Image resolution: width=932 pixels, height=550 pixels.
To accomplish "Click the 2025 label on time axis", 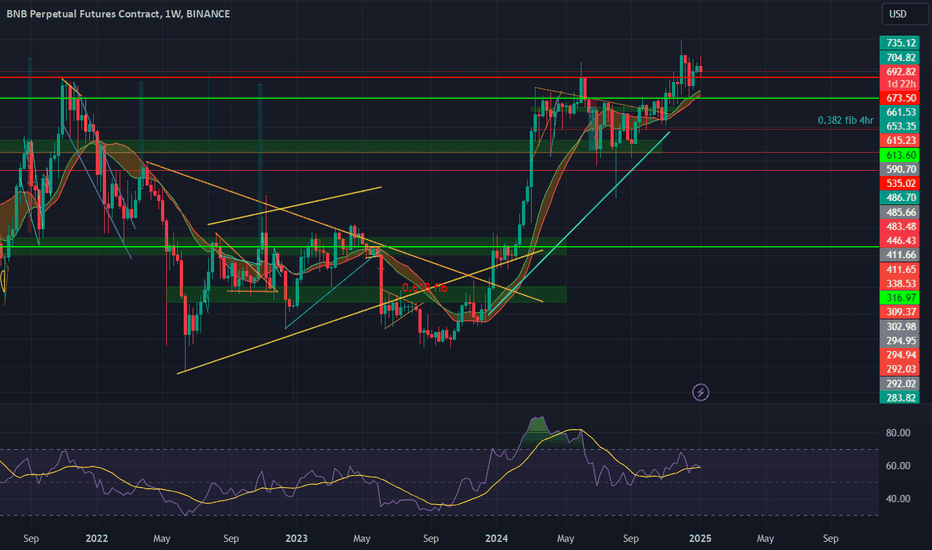I will [x=700, y=539].
